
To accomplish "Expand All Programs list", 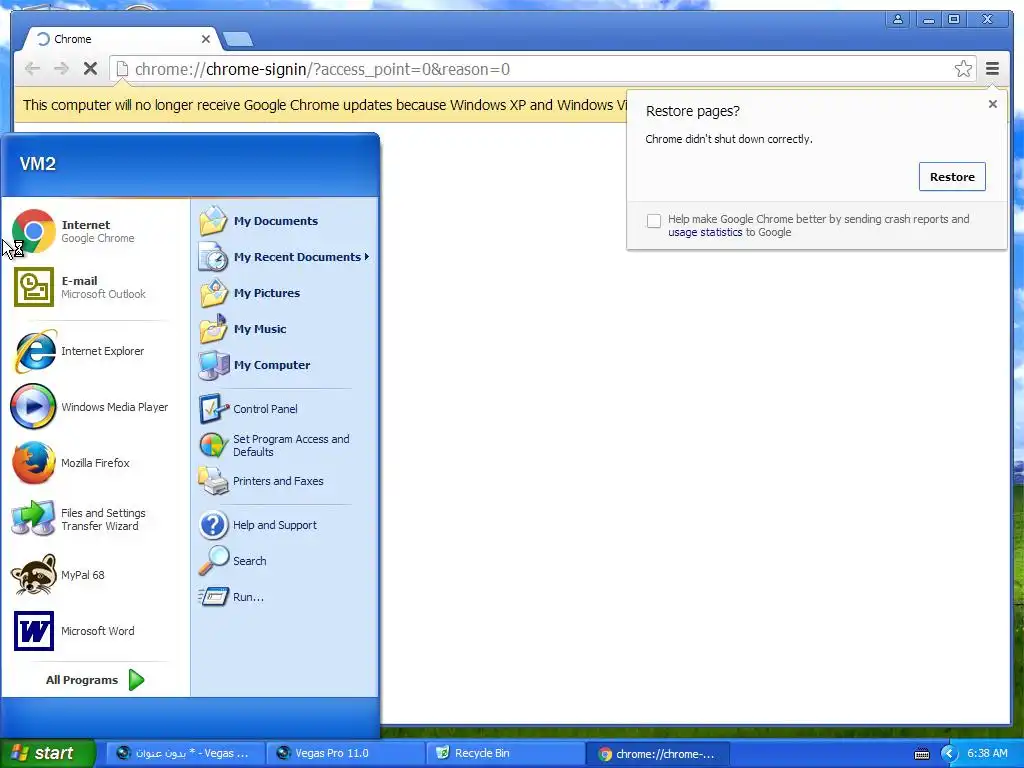I will [x=95, y=680].
